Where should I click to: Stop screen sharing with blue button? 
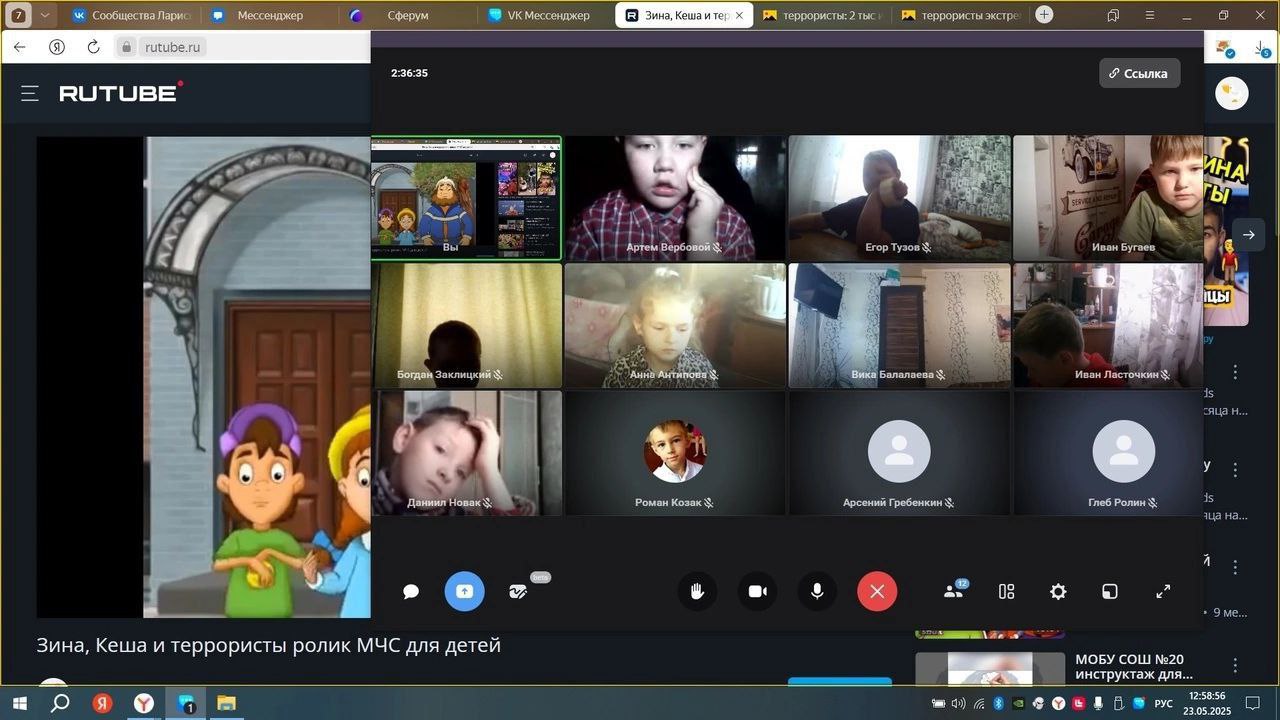[464, 592]
